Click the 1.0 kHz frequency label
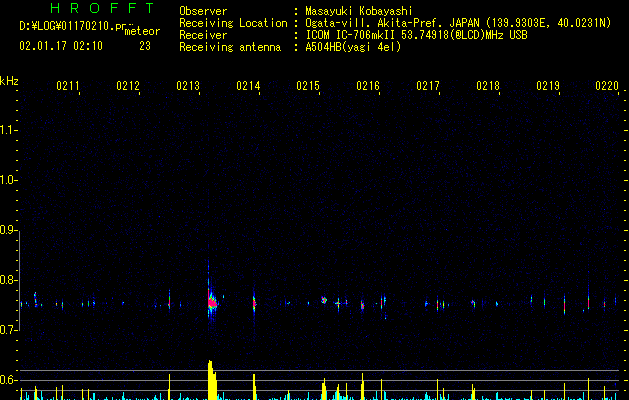Viewport: 629px width, 400px height. tap(8, 180)
